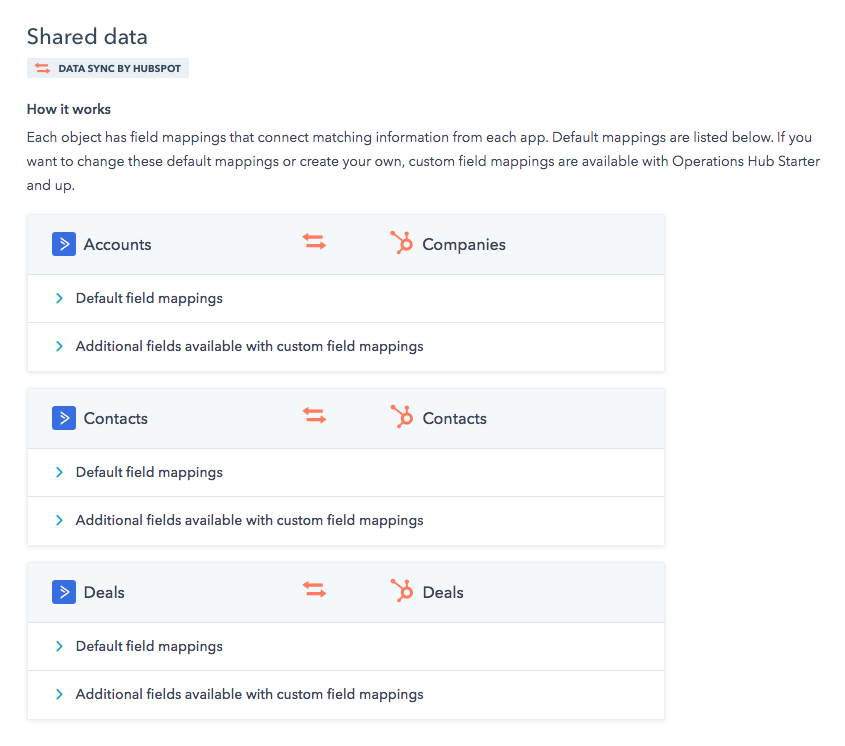
Task: Click the sync arrows icon in Contacts row
Action: pyautogui.click(x=315, y=417)
